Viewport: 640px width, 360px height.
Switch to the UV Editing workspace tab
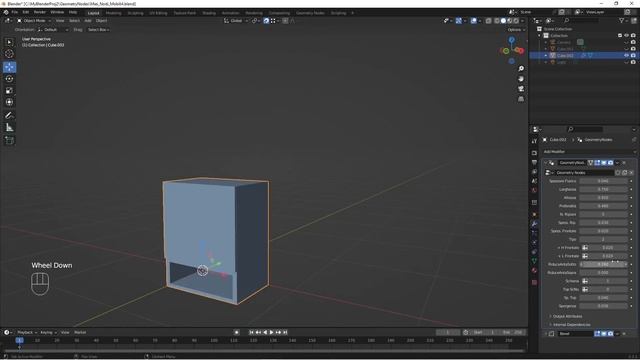coord(158,13)
